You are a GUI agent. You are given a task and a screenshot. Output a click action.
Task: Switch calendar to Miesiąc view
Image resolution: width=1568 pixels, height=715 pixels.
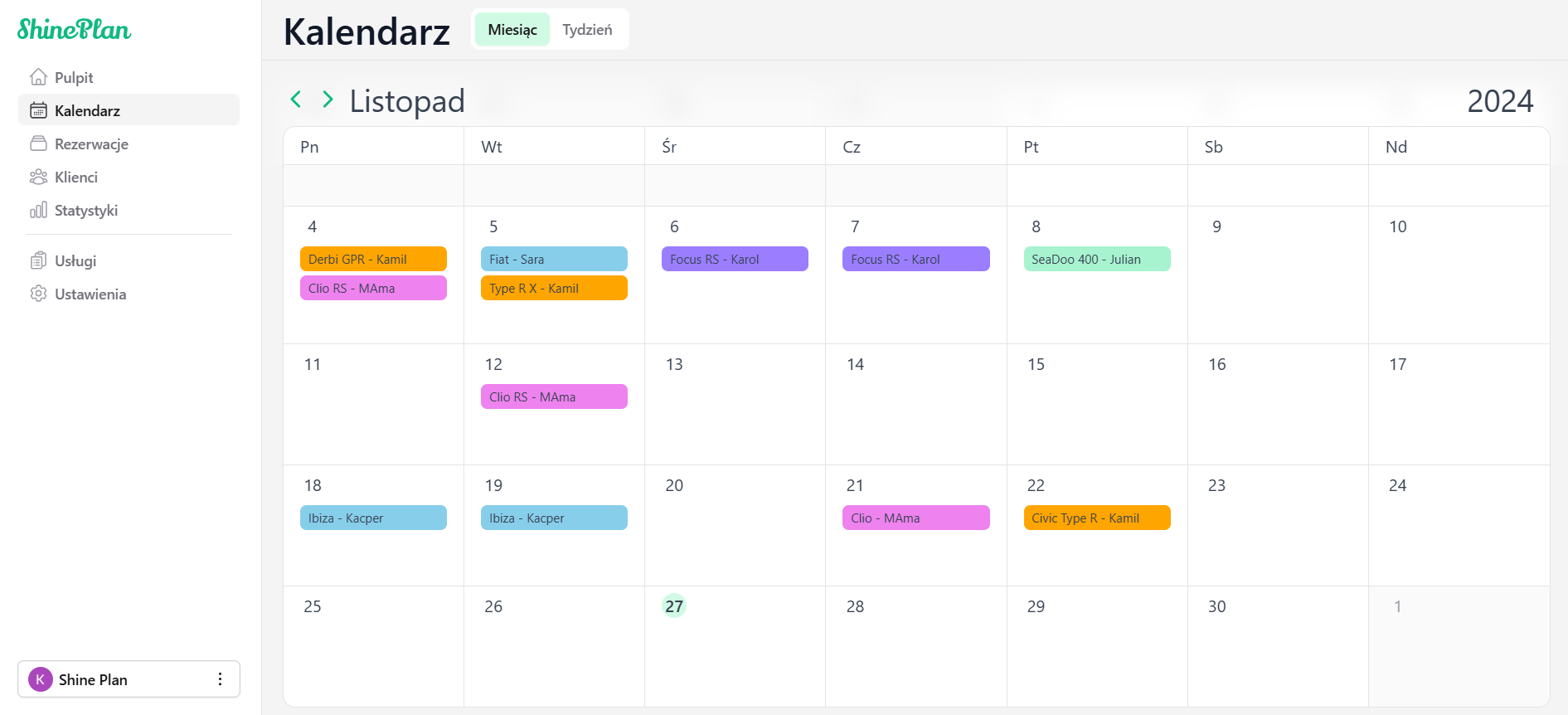coord(512,30)
